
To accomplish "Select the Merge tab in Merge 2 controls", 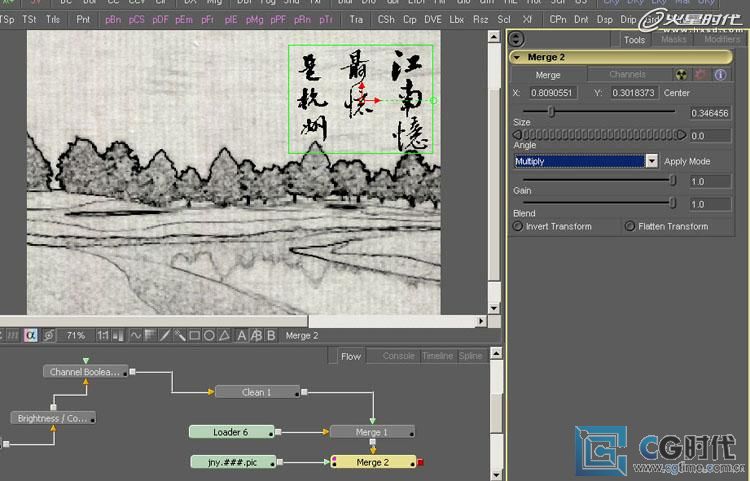I will pos(548,75).
